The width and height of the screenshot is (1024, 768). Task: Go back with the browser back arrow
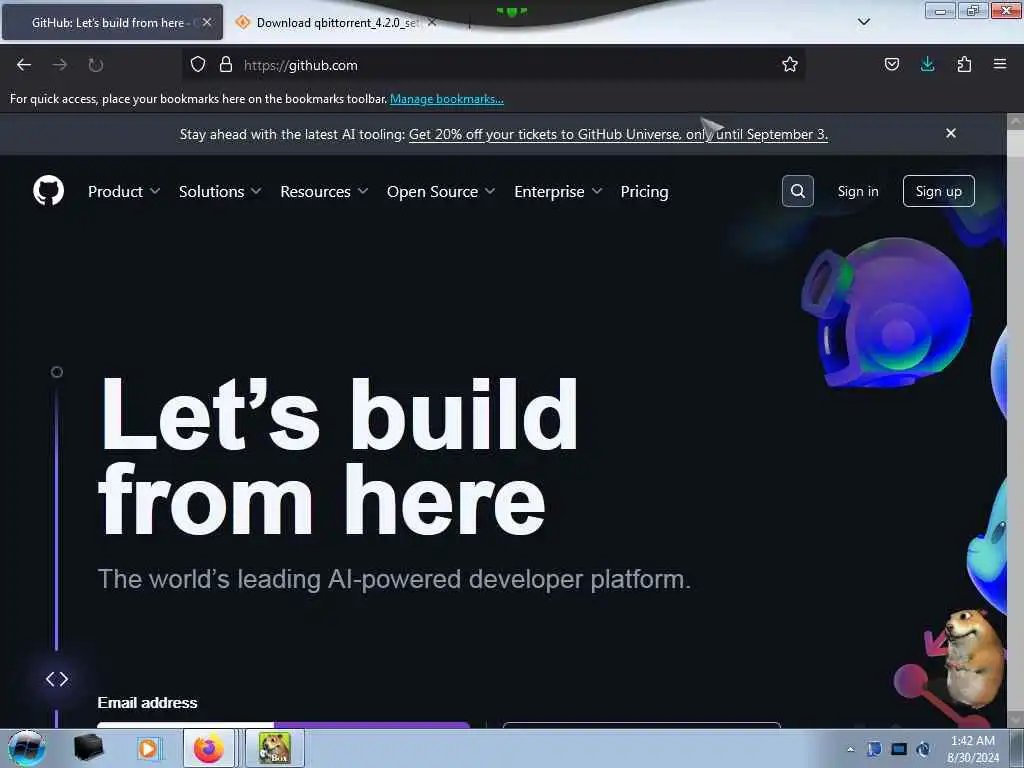pyautogui.click(x=24, y=65)
